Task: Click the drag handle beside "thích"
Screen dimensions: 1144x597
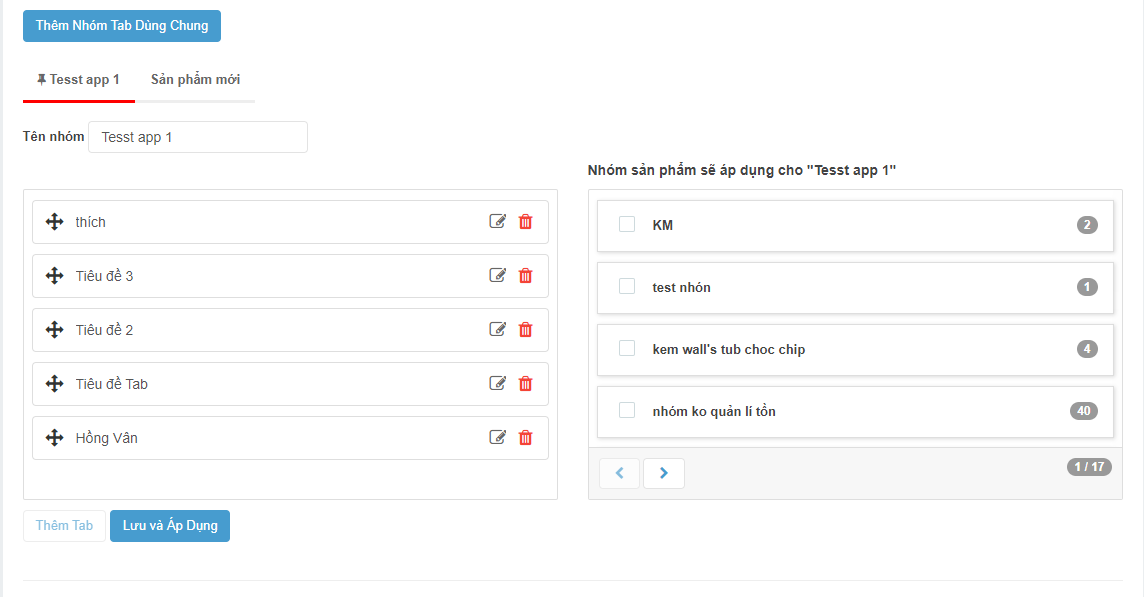Action: 55,222
